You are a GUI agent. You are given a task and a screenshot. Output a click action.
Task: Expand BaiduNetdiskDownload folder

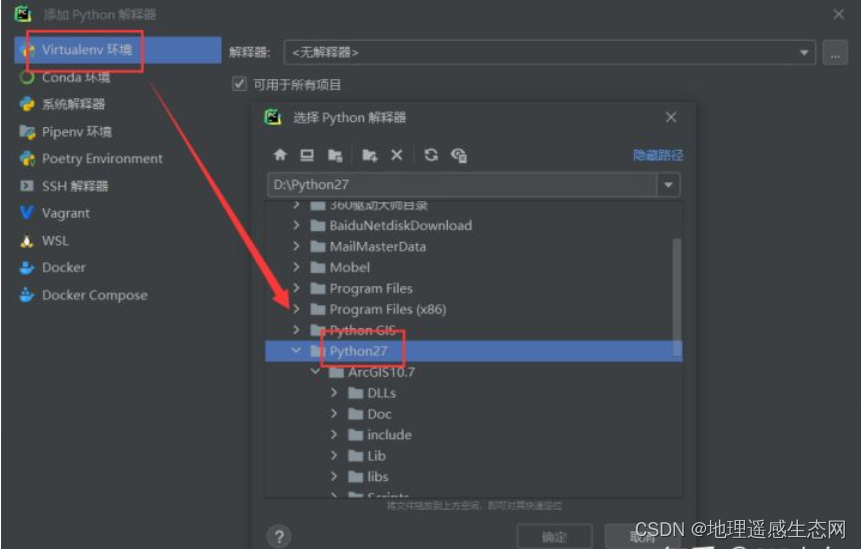tap(297, 225)
